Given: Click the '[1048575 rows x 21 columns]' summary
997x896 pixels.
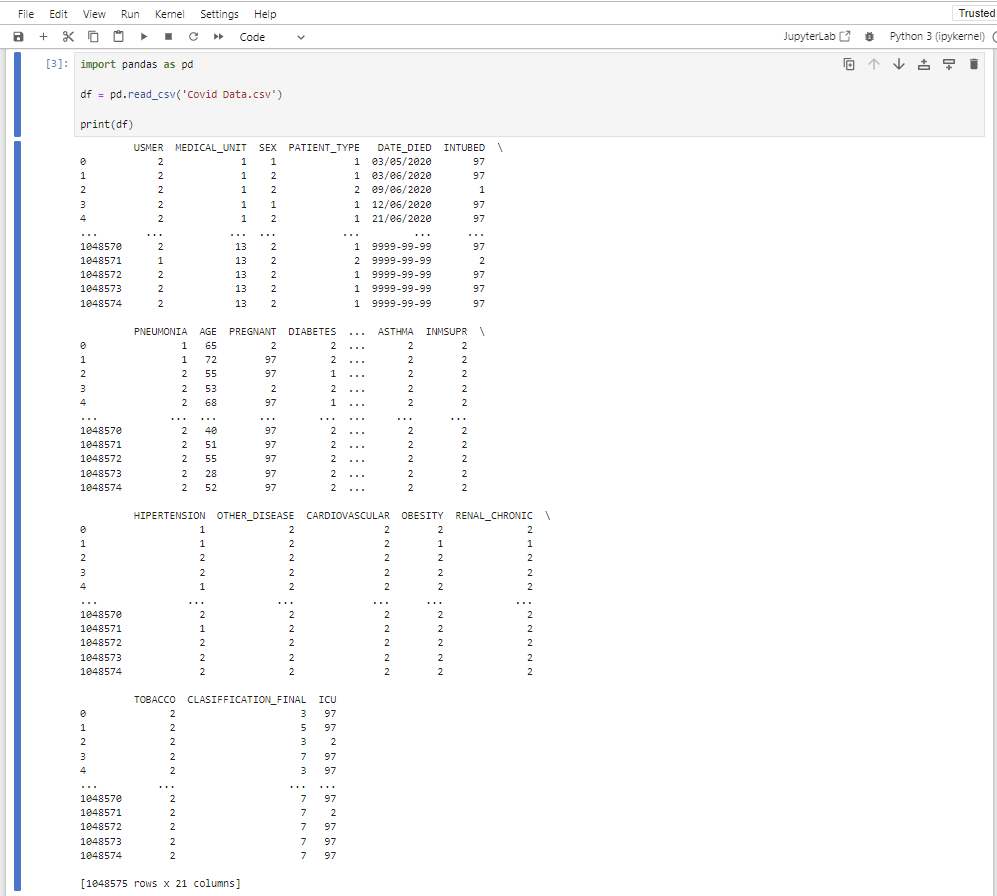Looking at the screenshot, I should pos(160,883).
